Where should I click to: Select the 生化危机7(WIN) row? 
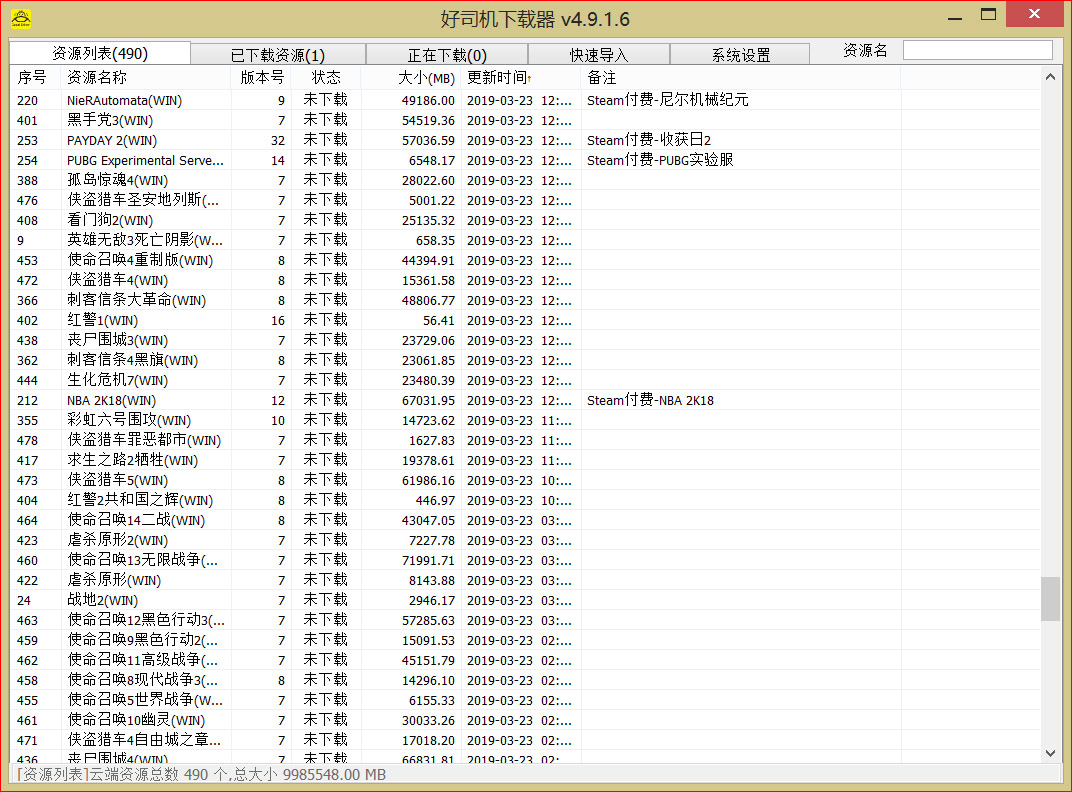click(x=525, y=380)
